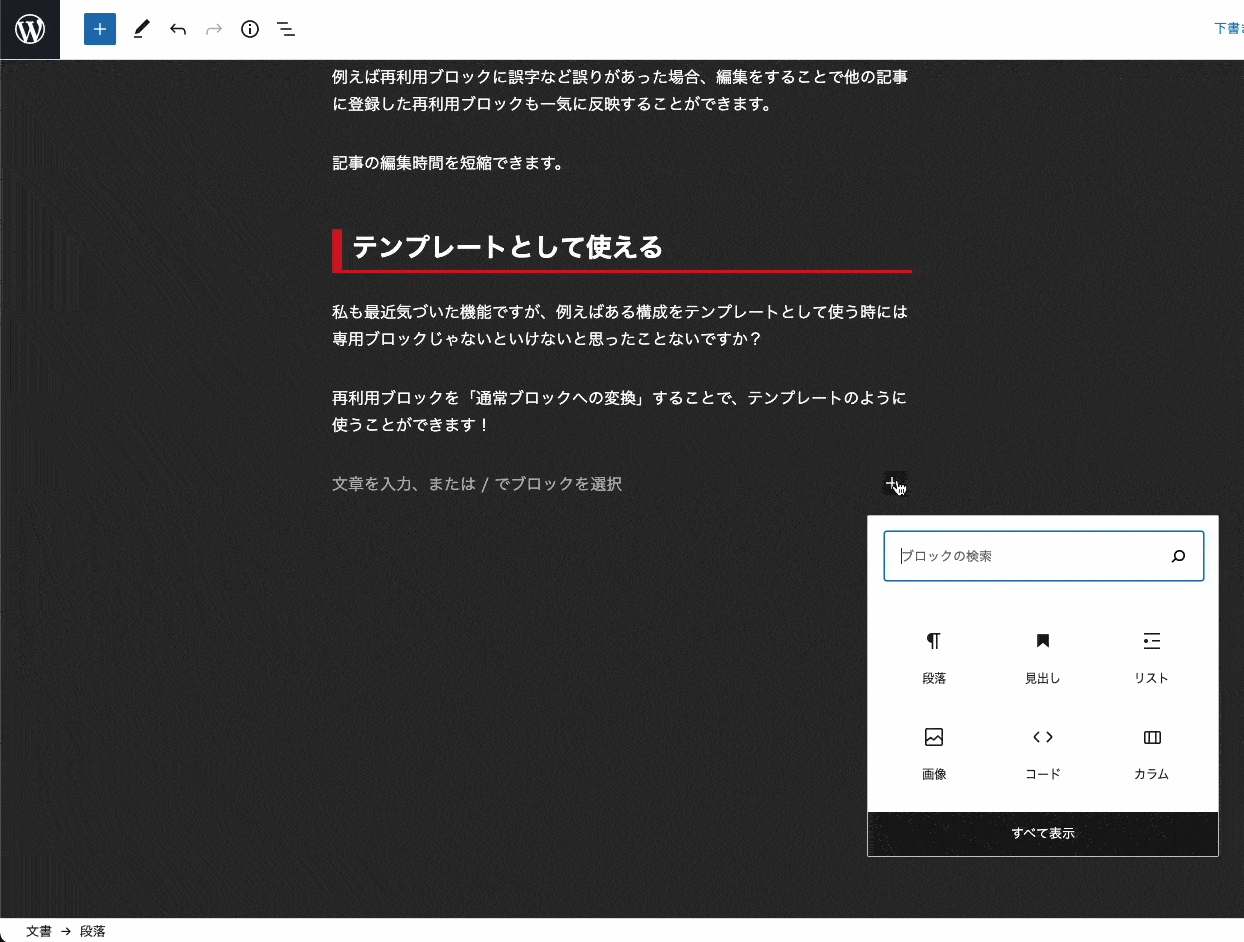Click the search magnifier icon

(x=1178, y=557)
